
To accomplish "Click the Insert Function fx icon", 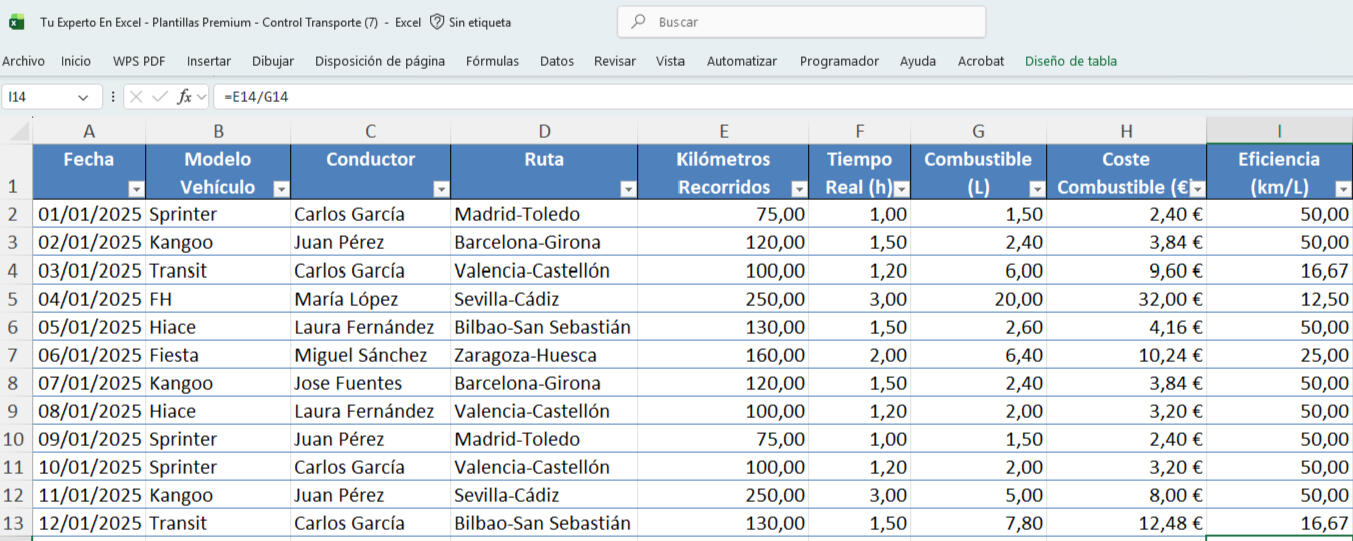I will click(x=184, y=97).
